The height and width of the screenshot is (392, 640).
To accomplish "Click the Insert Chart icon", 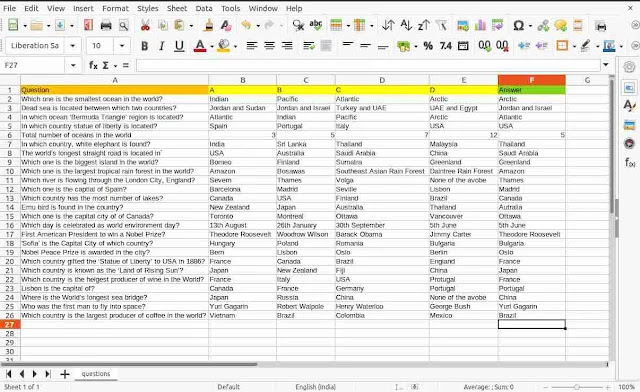I will click(480, 26).
